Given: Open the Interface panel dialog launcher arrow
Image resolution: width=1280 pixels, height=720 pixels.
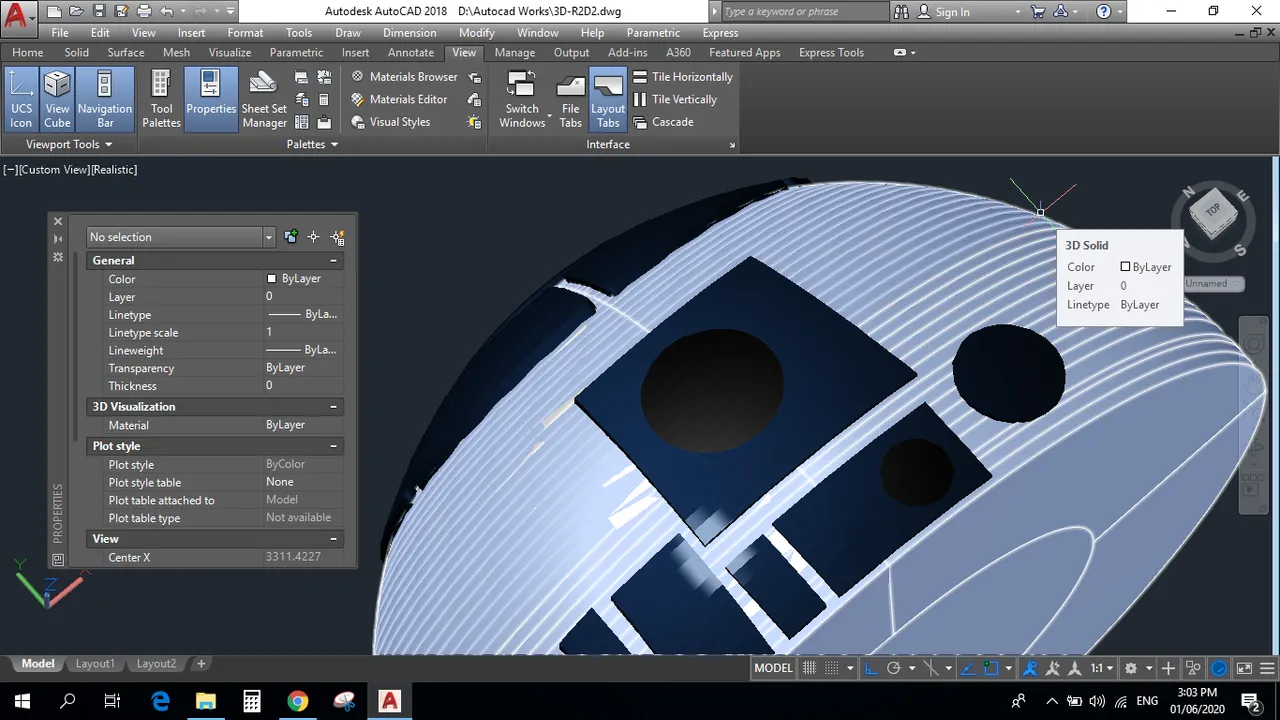Looking at the screenshot, I should coord(732,145).
